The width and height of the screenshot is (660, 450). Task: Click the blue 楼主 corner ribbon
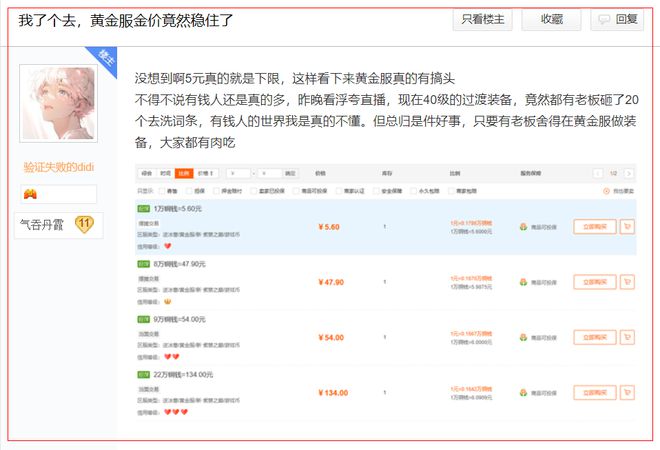(104, 59)
